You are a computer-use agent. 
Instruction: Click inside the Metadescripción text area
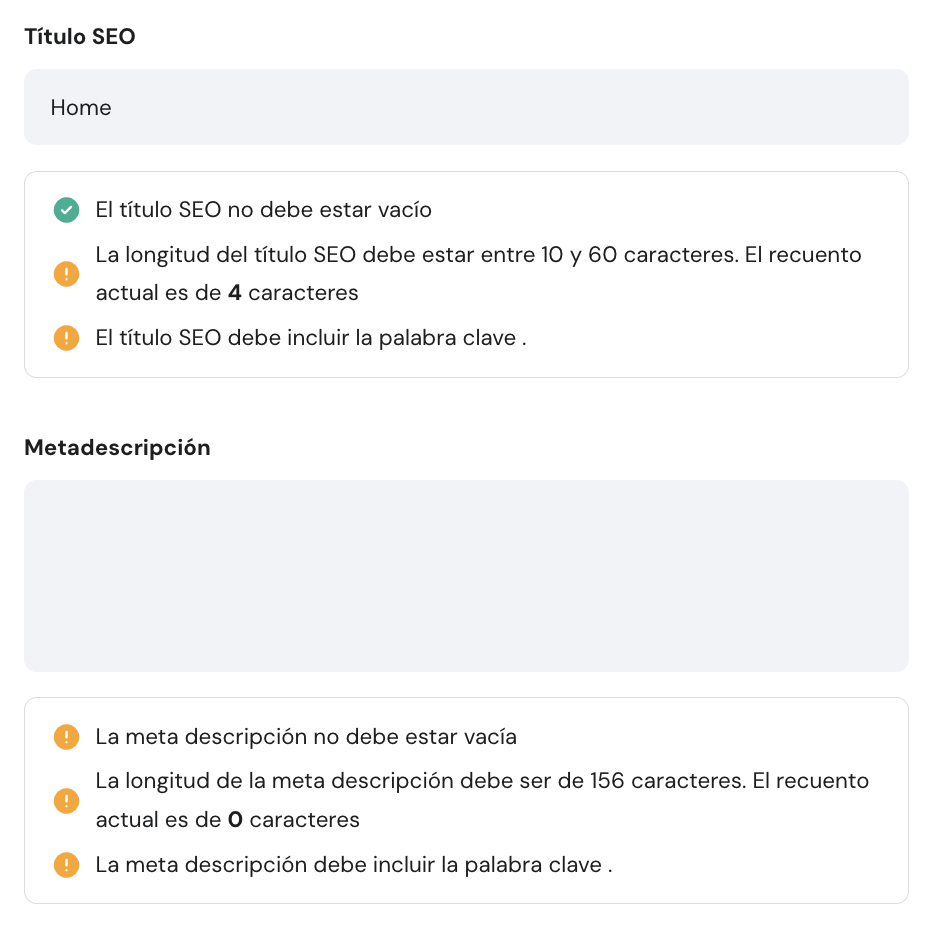[x=466, y=575]
